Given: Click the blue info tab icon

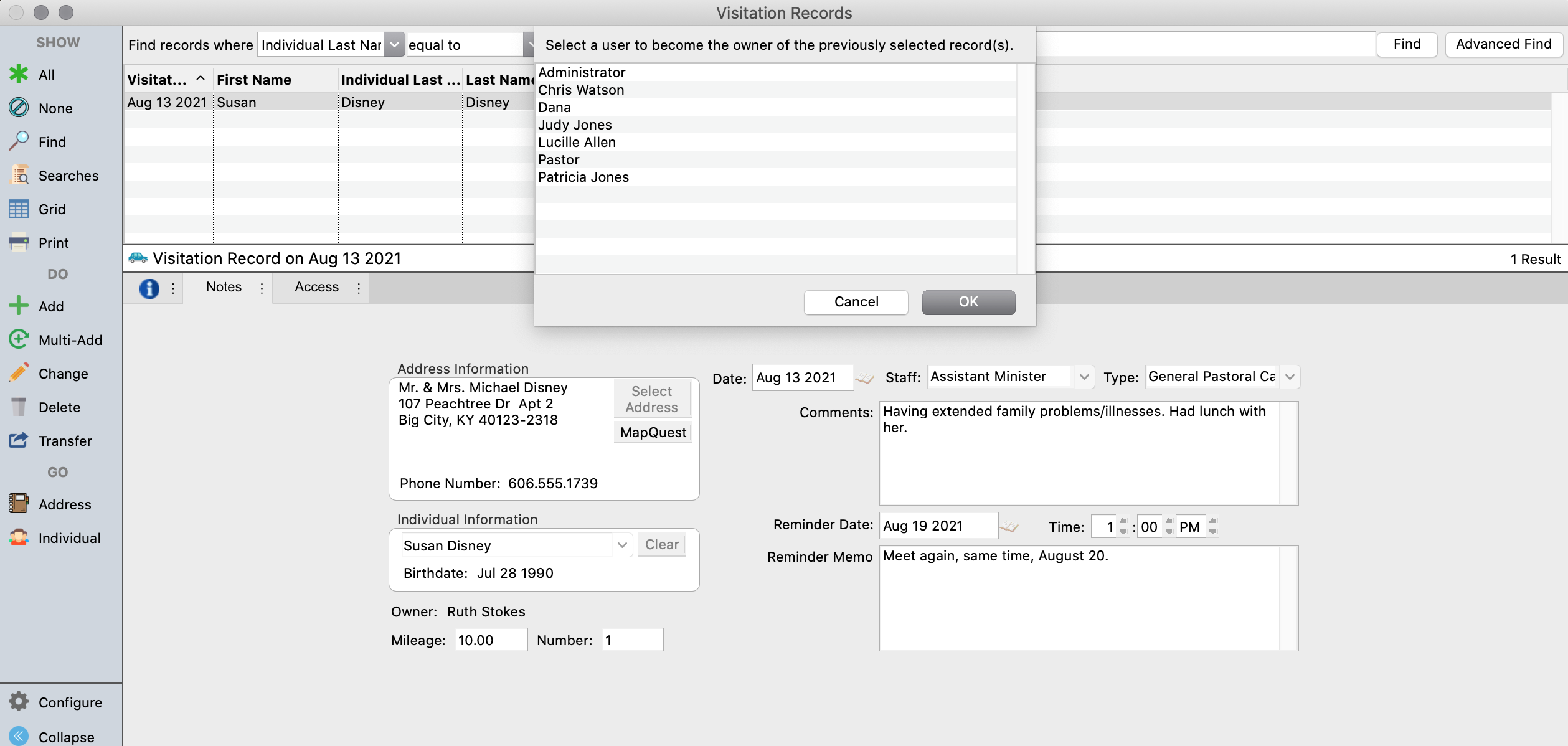Looking at the screenshot, I should (149, 288).
